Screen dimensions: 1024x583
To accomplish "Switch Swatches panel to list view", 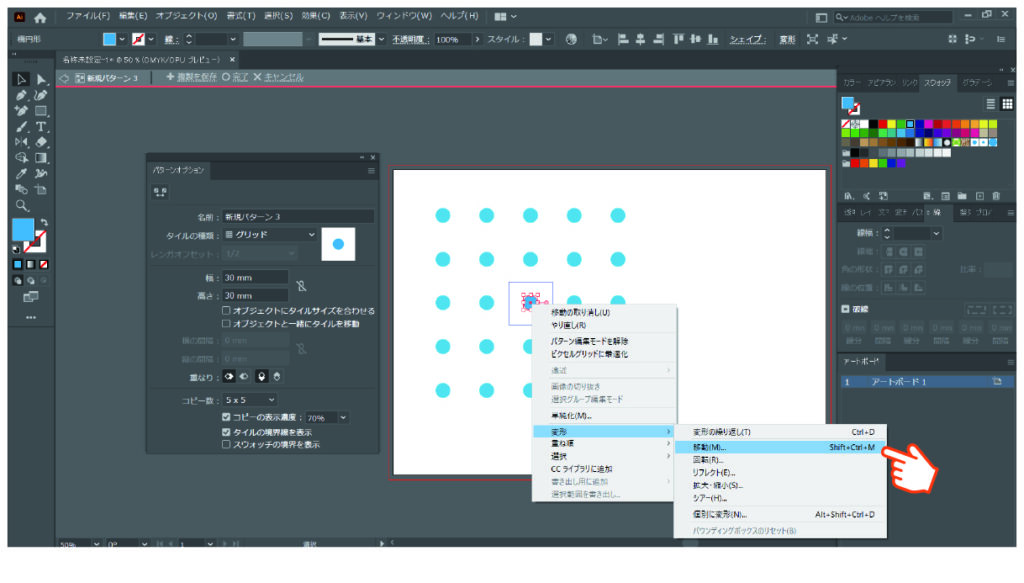I will coord(990,104).
